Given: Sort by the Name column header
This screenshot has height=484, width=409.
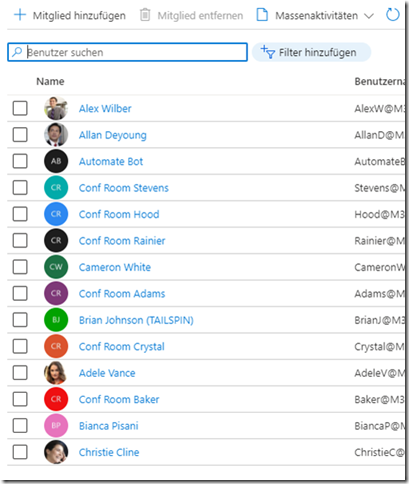Looking at the screenshot, I should pos(50,81).
